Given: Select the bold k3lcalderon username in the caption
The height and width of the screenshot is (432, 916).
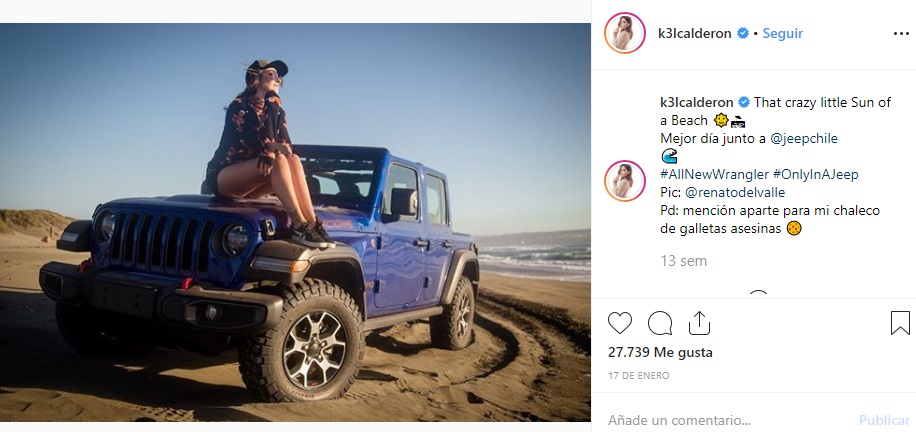Looking at the screenshot, I should click(x=697, y=102).
